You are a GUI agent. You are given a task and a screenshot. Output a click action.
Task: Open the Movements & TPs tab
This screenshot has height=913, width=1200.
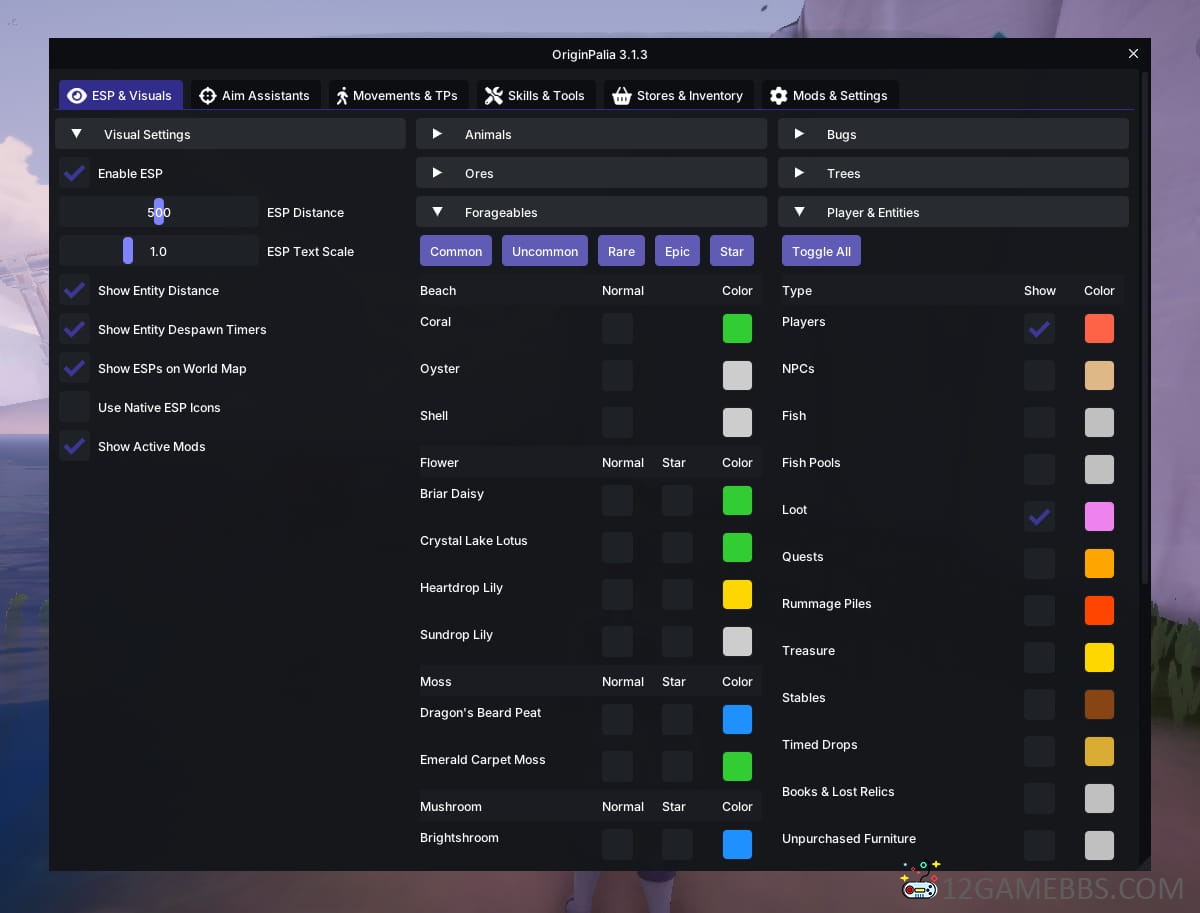398,95
